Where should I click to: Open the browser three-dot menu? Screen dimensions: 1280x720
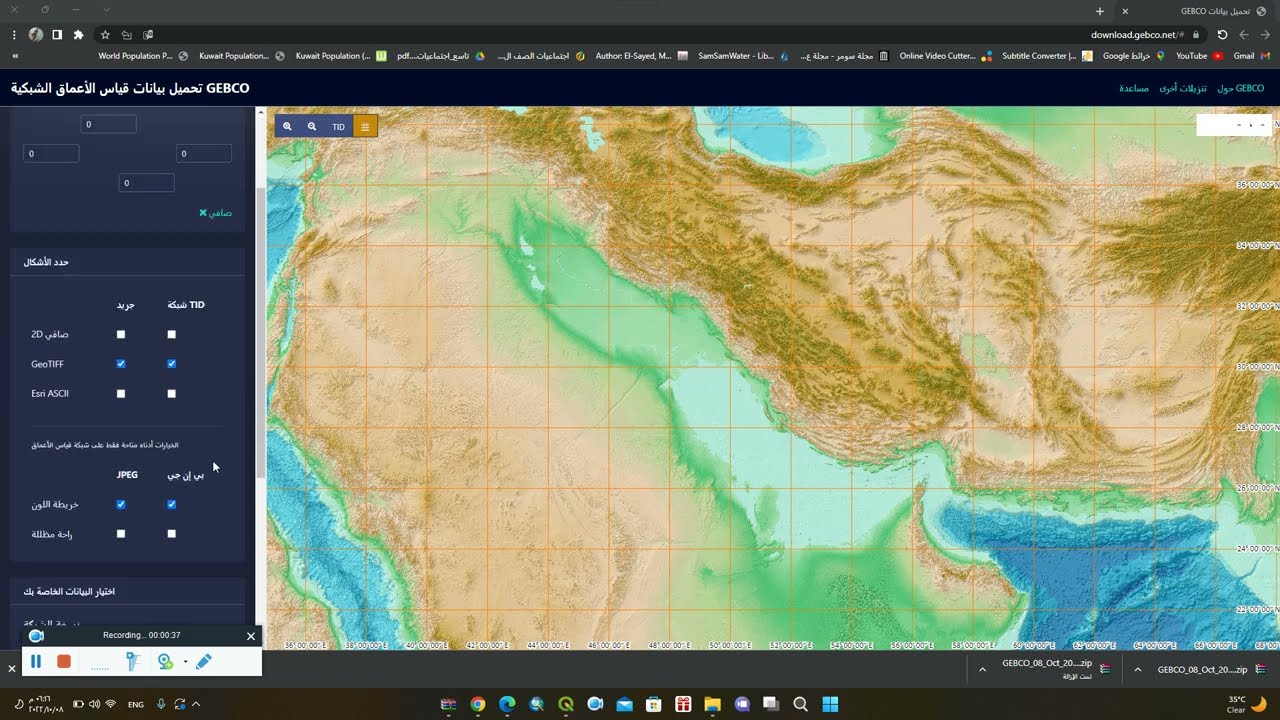coord(14,34)
